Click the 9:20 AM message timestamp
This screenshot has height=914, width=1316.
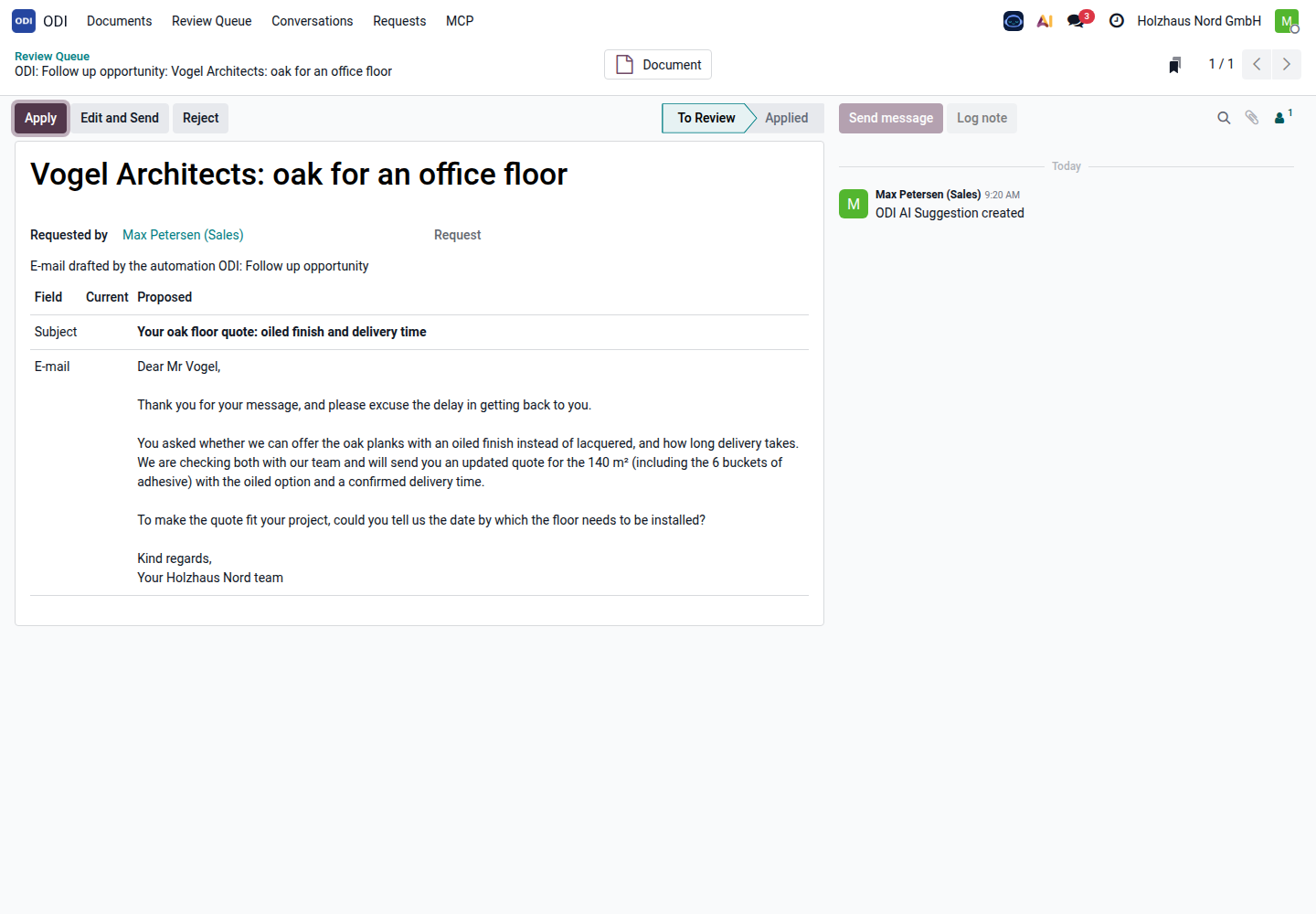coord(1003,195)
